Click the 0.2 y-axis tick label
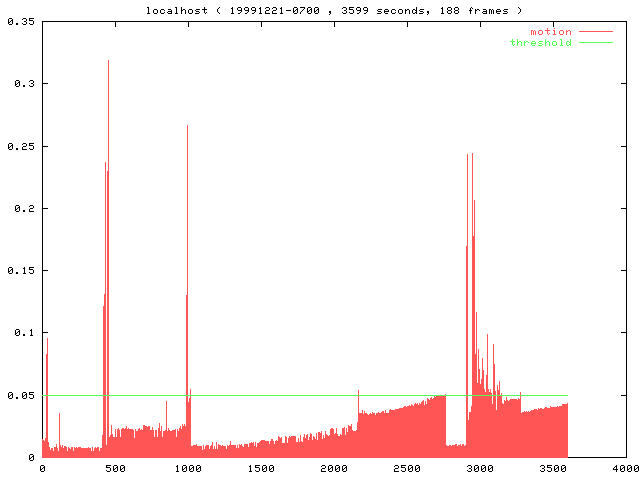Viewport: 640px width, 480px height. point(23,208)
